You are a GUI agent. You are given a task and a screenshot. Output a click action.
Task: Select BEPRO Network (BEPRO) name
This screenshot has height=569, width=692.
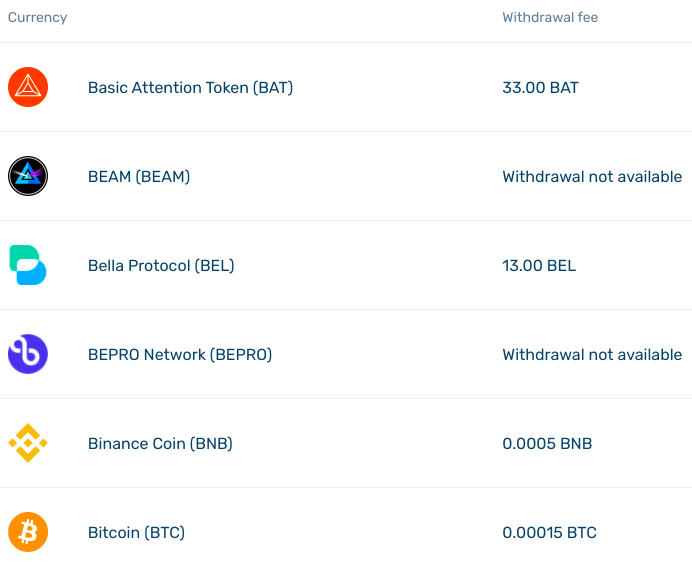click(x=180, y=354)
